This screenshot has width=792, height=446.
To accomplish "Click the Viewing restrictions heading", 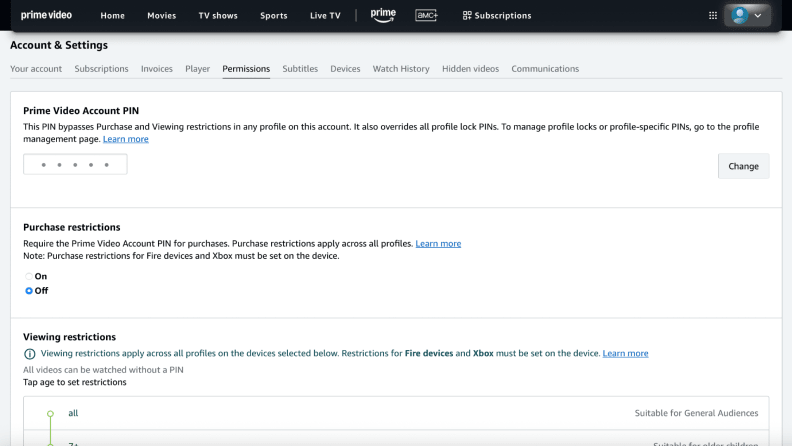I will click(x=70, y=337).
